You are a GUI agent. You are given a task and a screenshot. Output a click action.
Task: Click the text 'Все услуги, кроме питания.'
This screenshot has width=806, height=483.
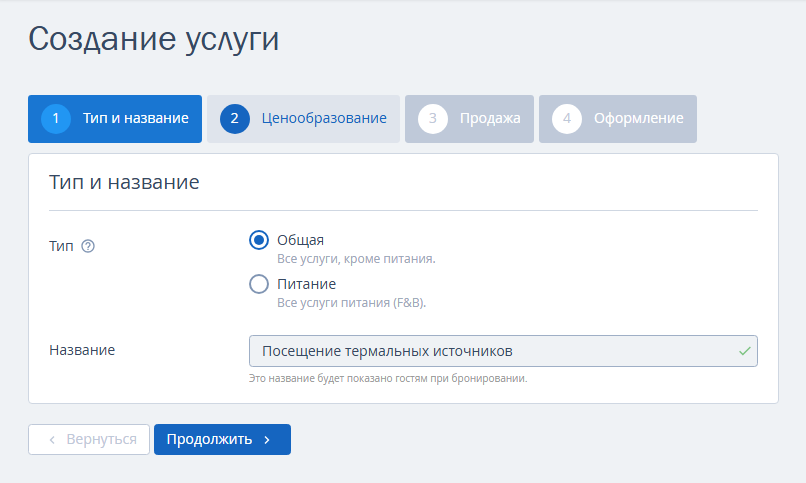356,259
